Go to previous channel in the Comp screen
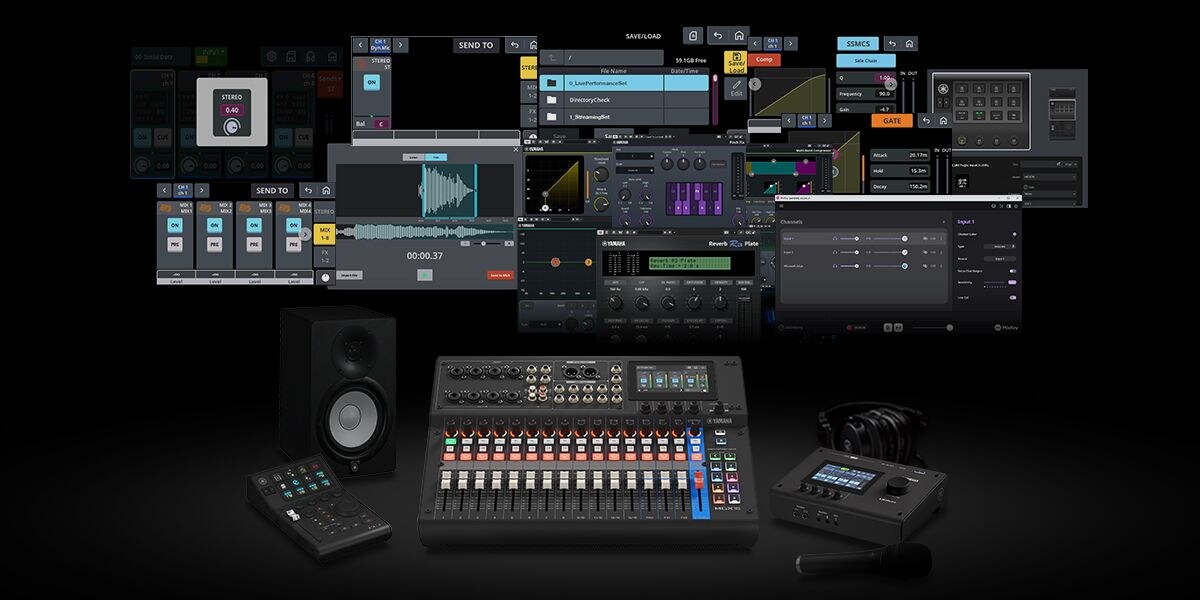Viewport: 1200px width, 600px height. (753, 44)
